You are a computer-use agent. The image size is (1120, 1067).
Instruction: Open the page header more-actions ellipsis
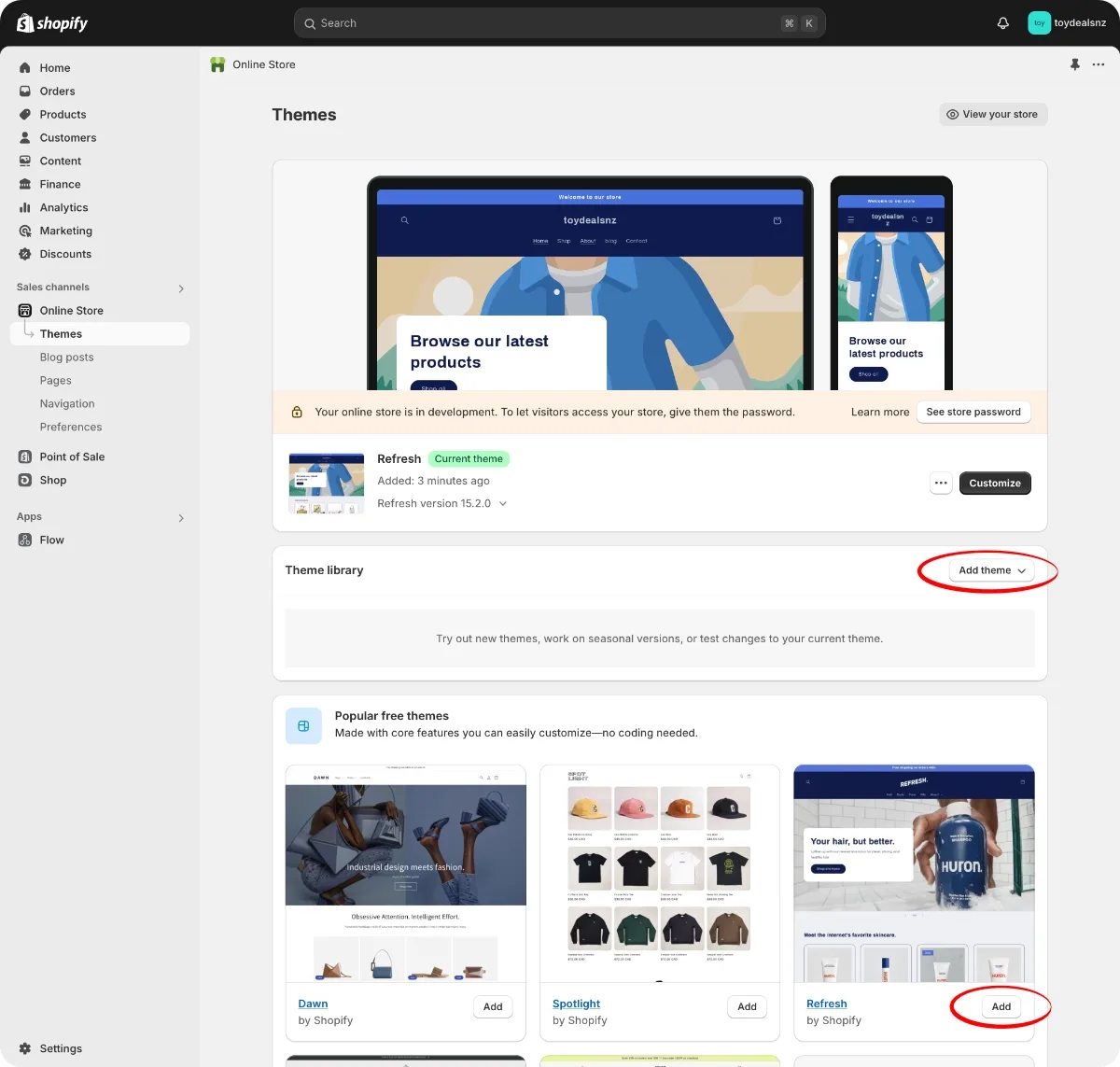[1099, 64]
